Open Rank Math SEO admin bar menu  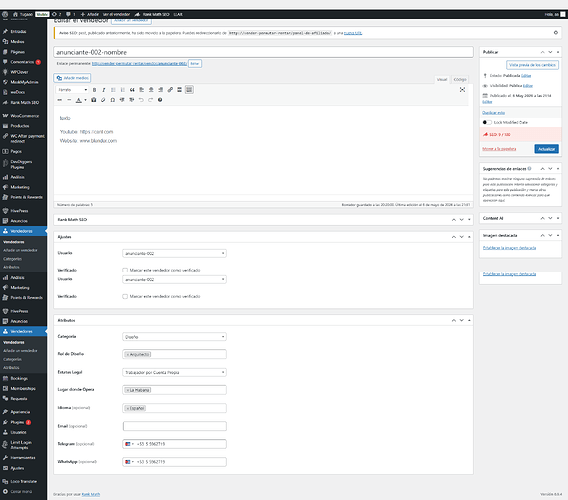[x=152, y=14]
